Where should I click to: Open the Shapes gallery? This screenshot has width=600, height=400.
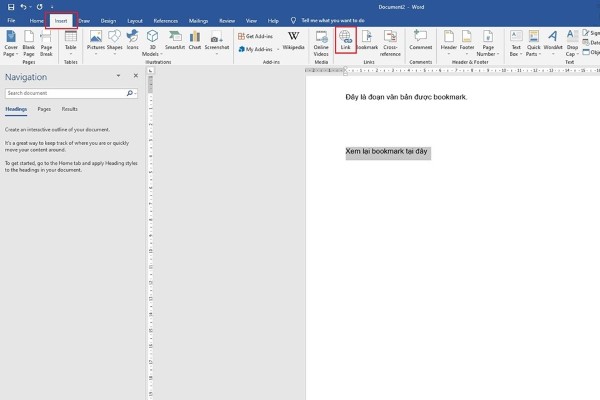click(114, 42)
